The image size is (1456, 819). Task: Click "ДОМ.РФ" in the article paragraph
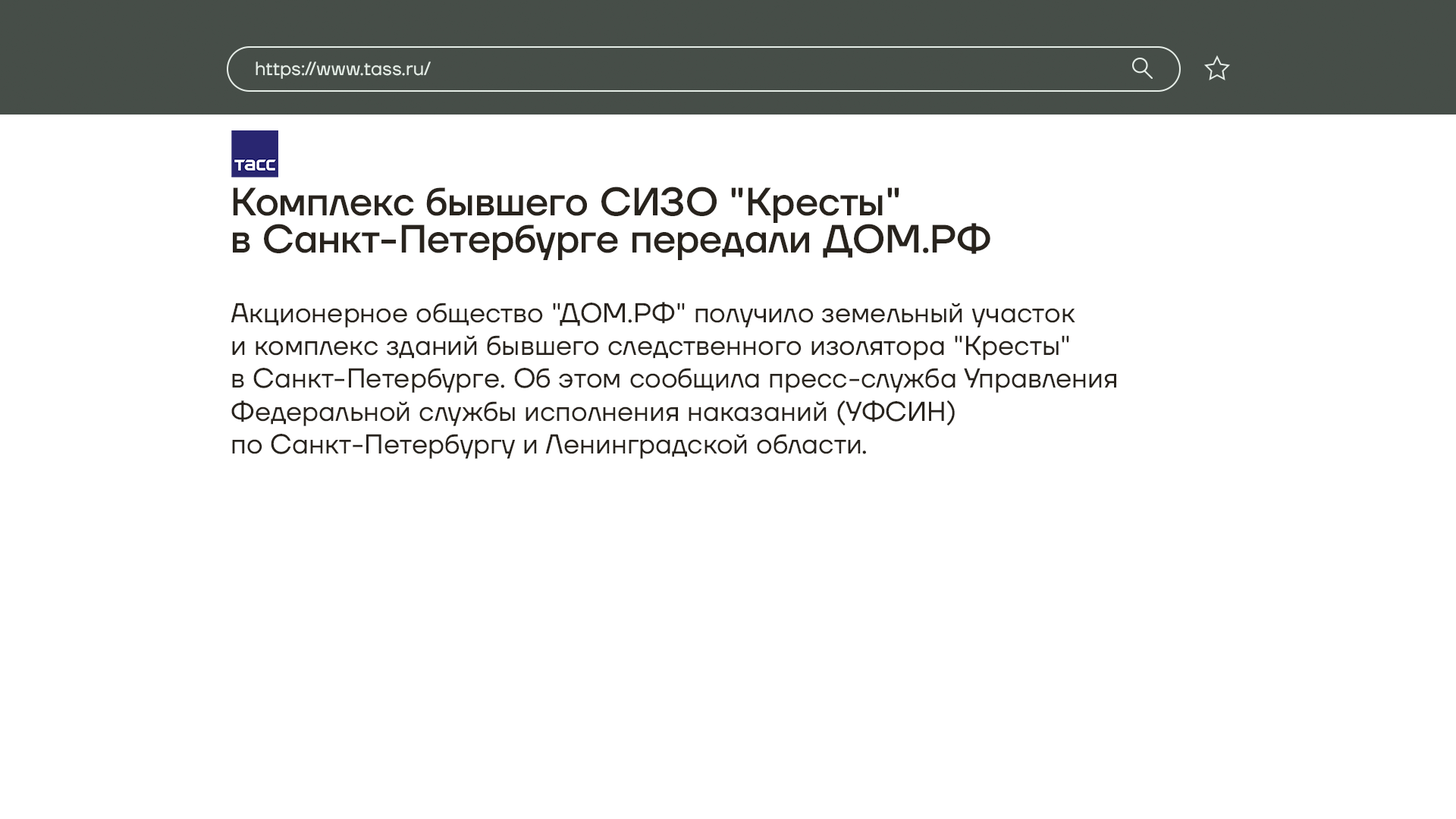coord(617,313)
